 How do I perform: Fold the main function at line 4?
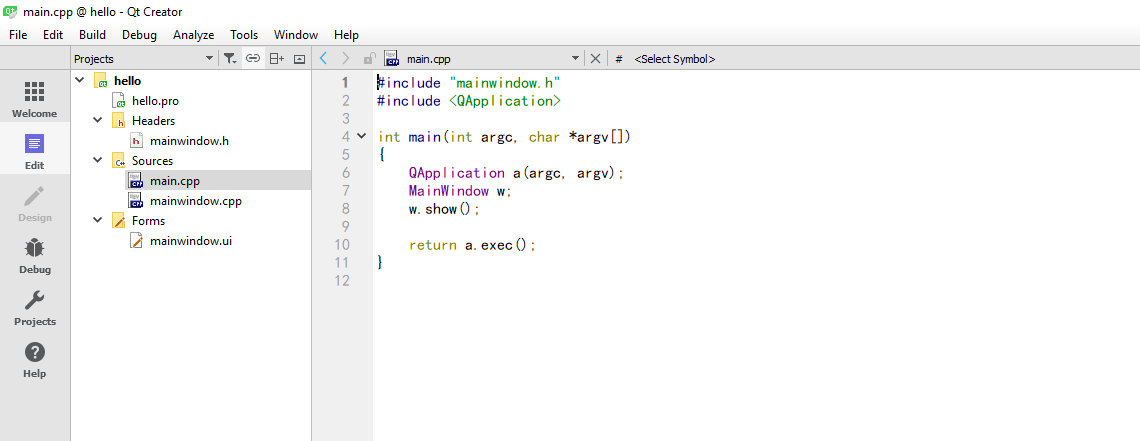point(361,136)
